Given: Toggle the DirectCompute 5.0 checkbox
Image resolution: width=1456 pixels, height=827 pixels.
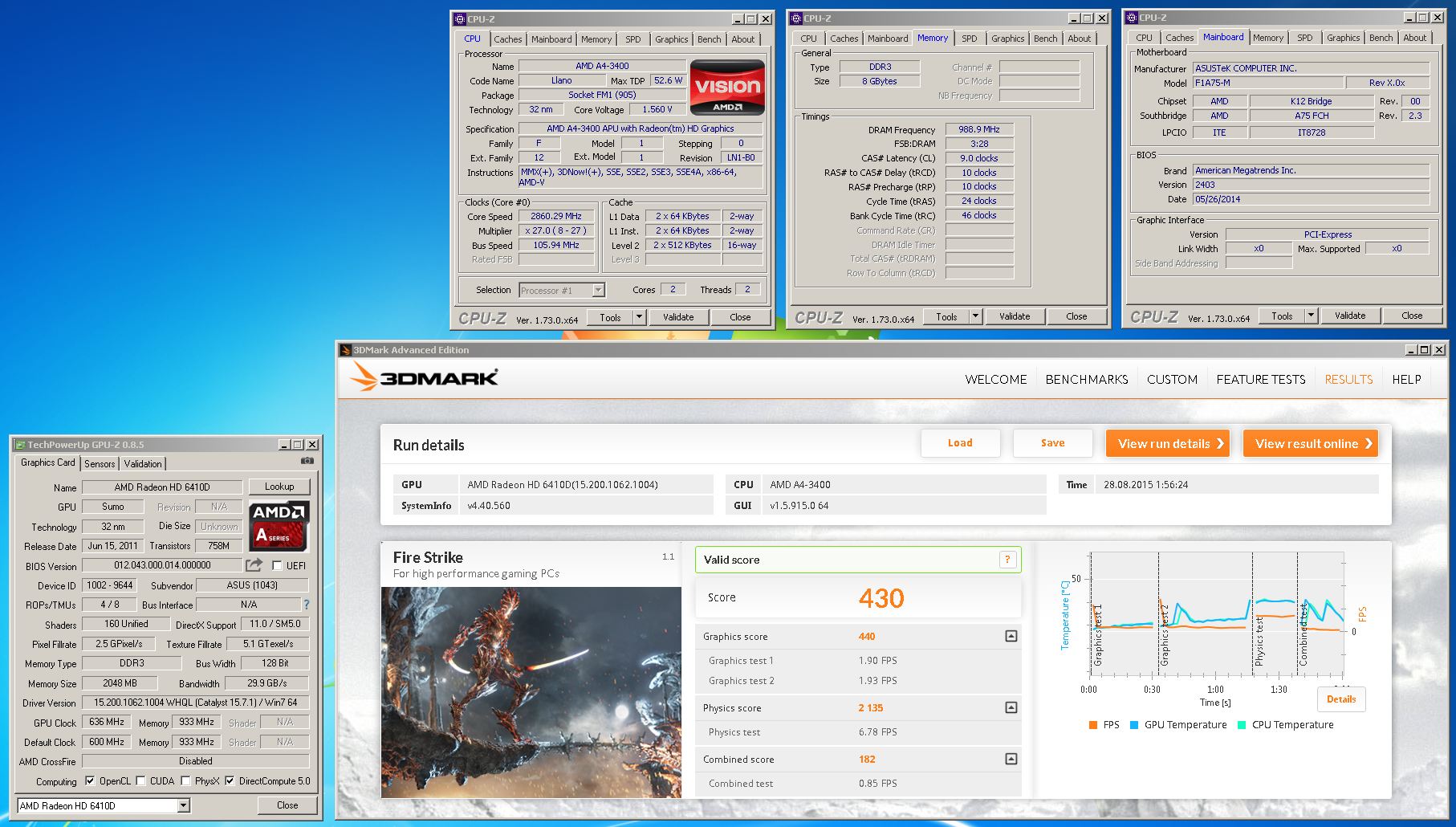Looking at the screenshot, I should pos(230,780).
